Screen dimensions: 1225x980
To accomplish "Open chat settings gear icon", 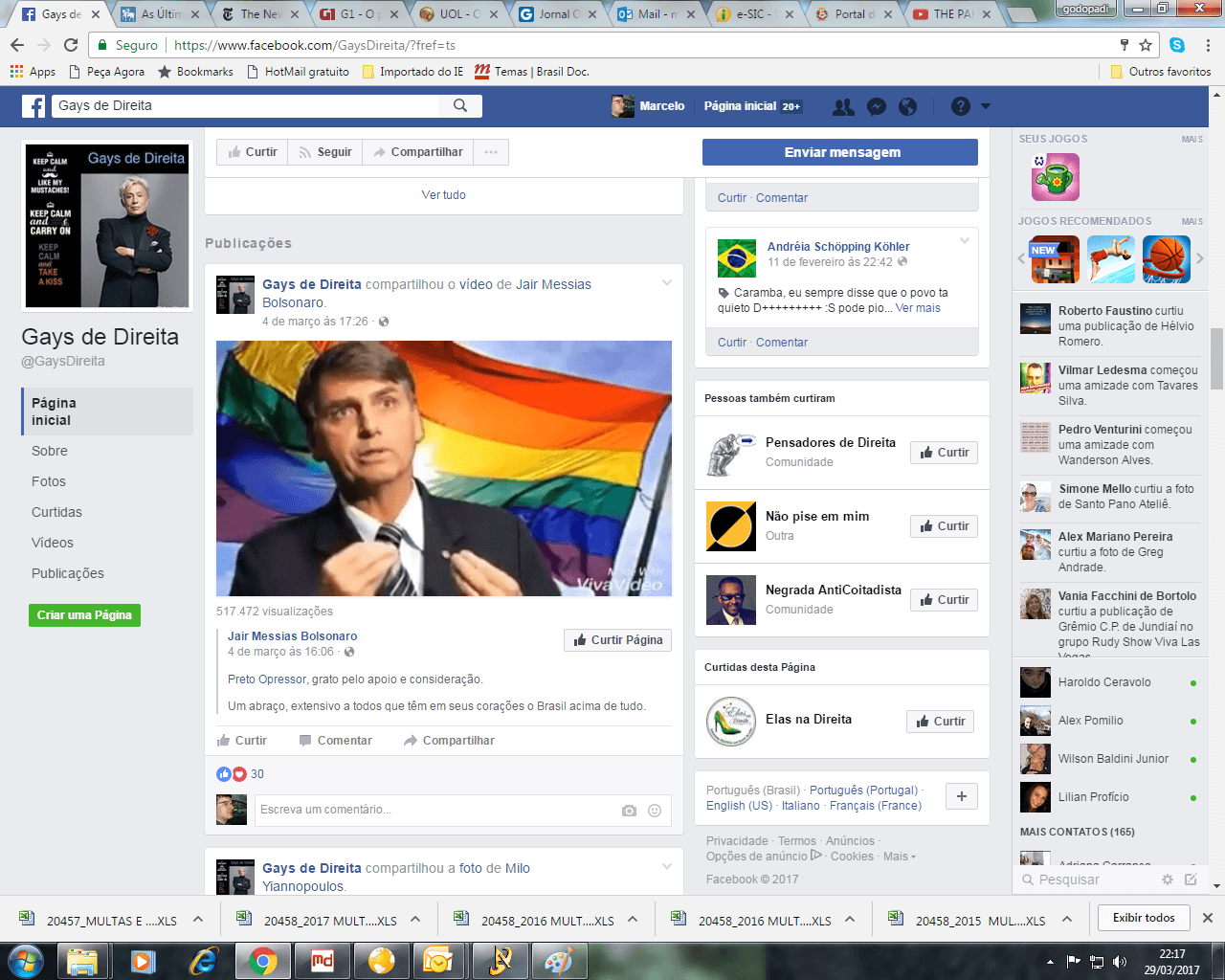I will click(1167, 880).
